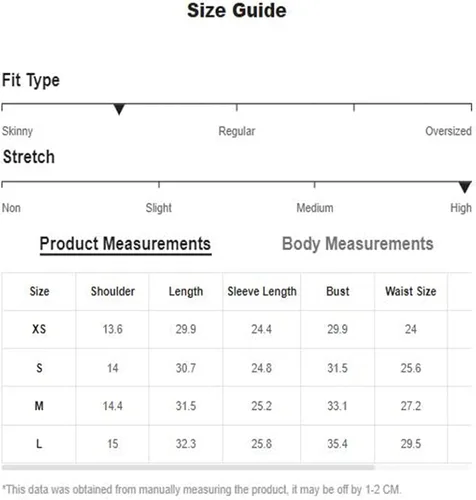
Task: Select the L size row label
Action: click(x=39, y=444)
